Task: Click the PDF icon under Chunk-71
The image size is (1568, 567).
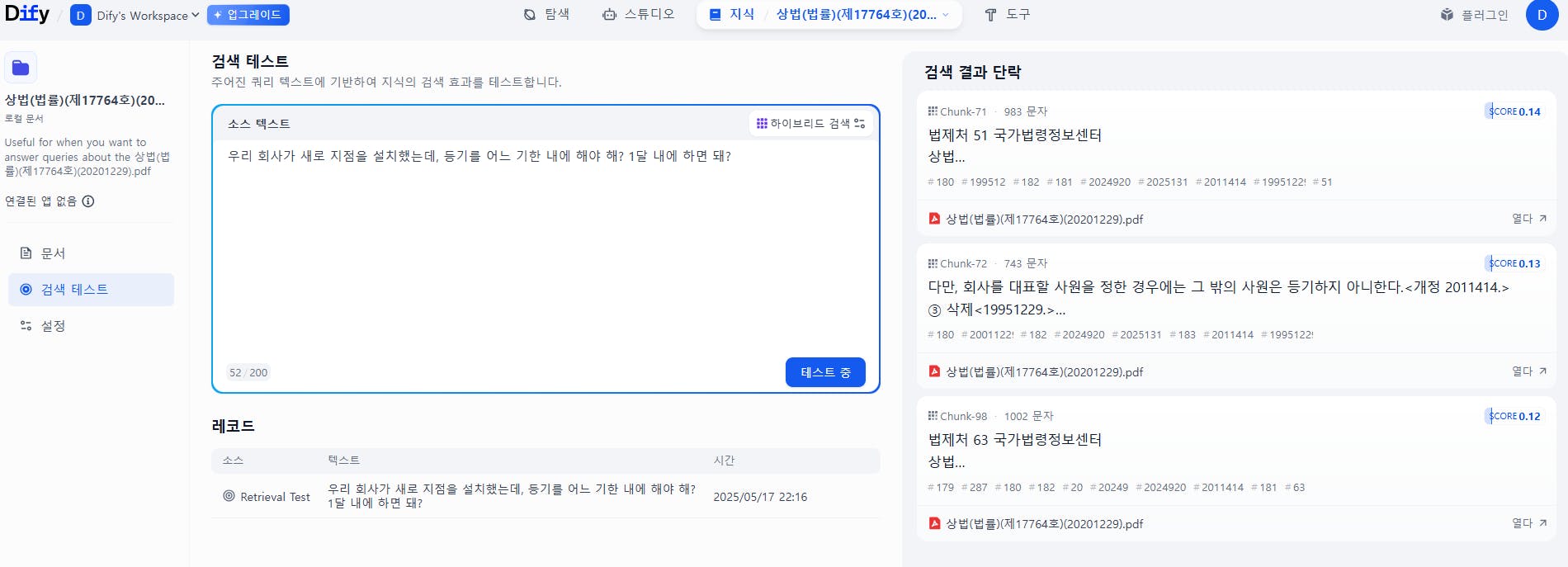Action: [934, 219]
